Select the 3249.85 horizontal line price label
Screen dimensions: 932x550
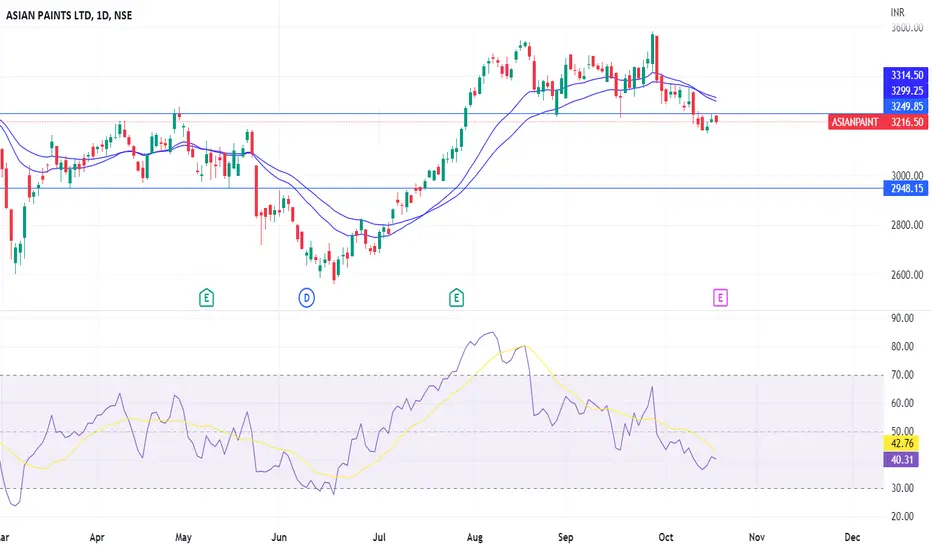[906, 106]
